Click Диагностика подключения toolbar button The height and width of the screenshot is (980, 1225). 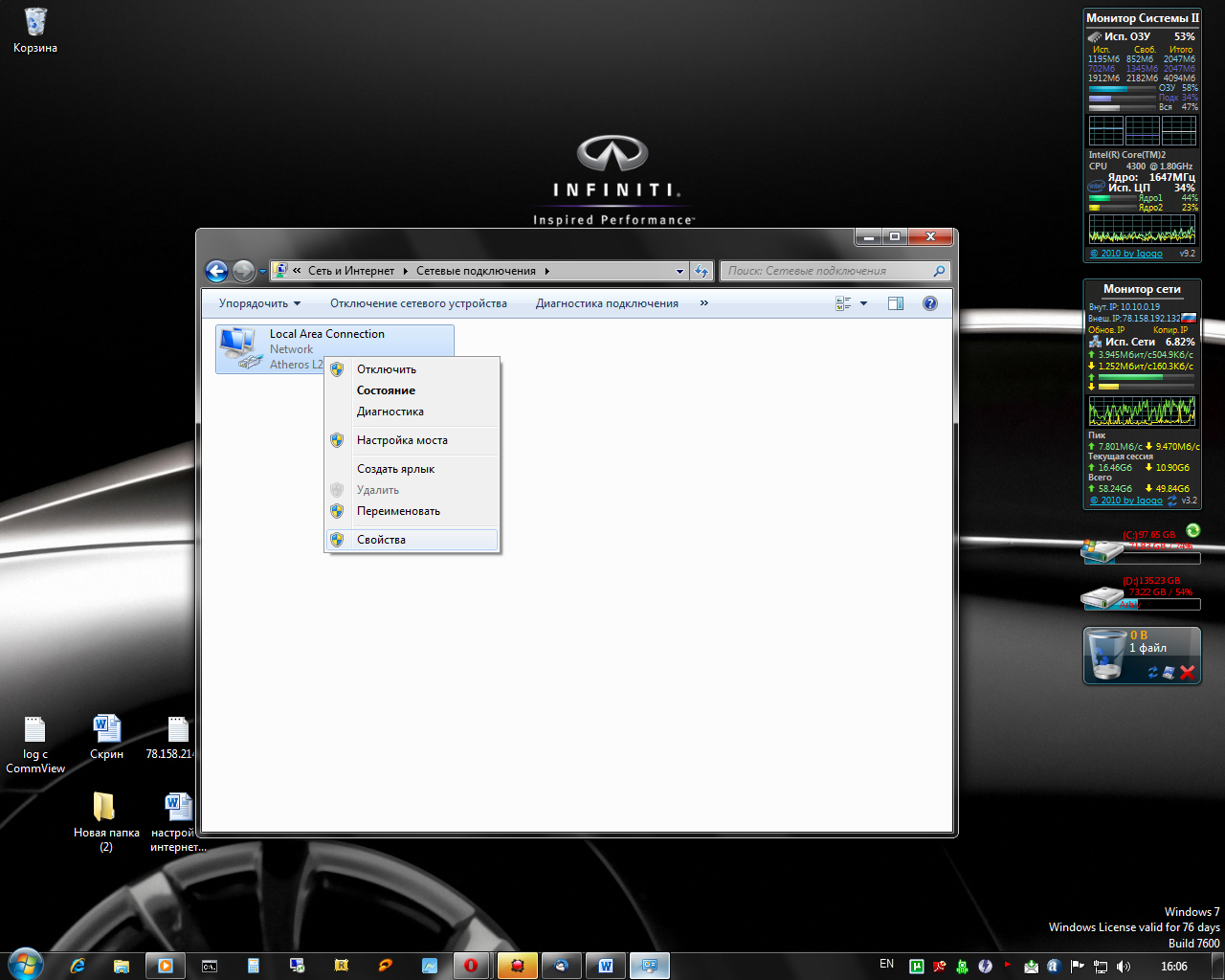(x=607, y=303)
